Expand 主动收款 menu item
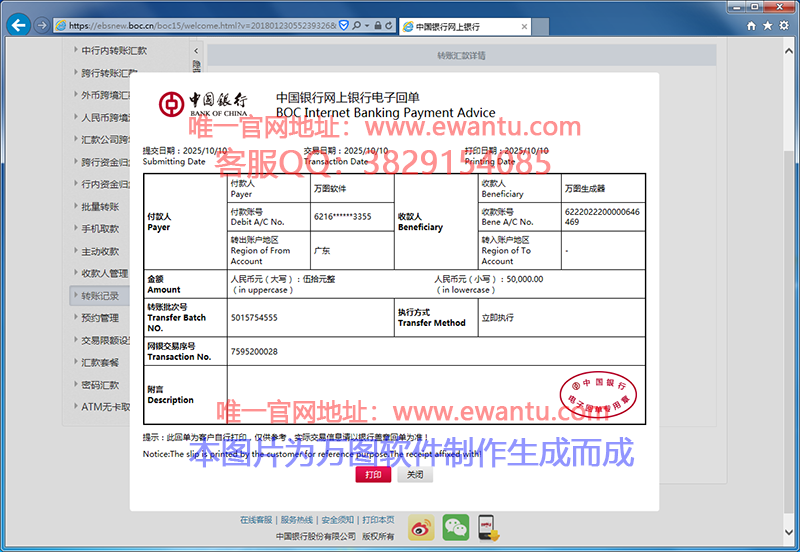Screen dimensions: 800x552 pos(100,251)
